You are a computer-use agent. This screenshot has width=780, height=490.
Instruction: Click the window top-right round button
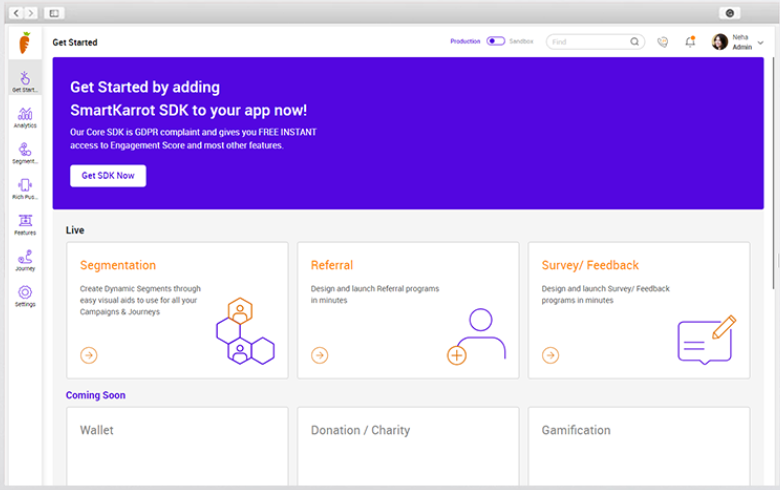coord(730,13)
